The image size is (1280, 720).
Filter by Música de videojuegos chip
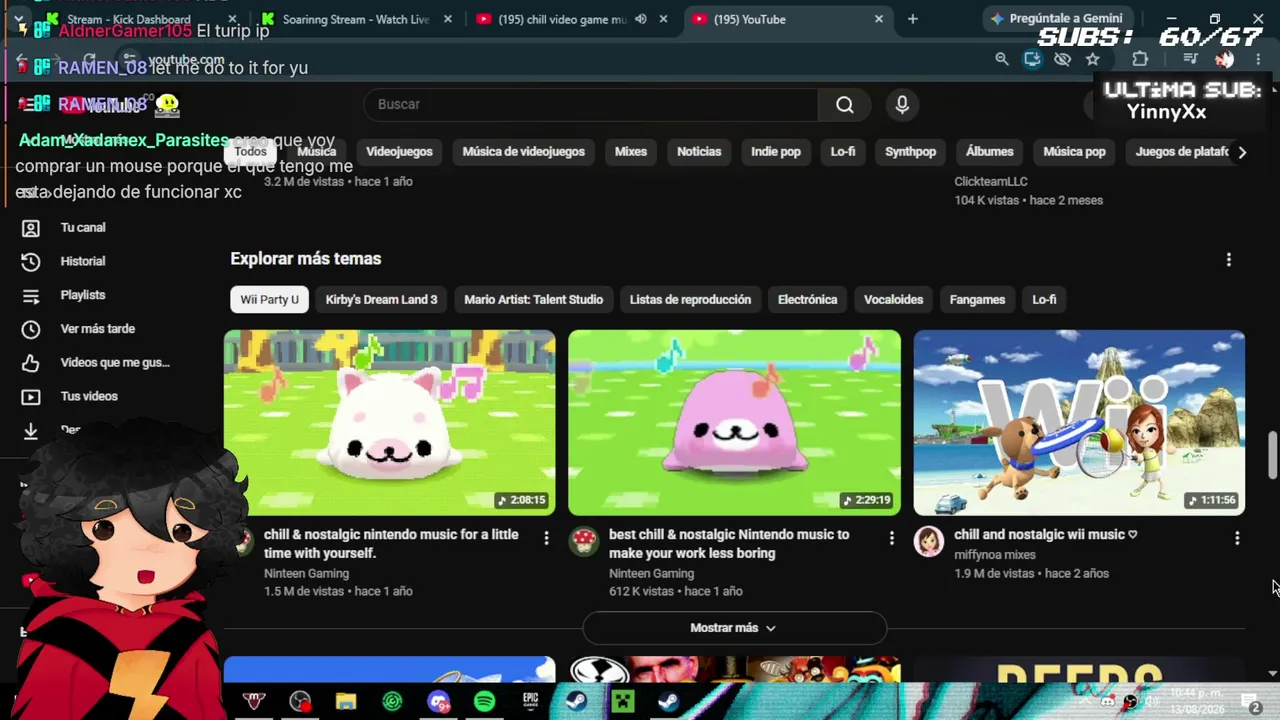523,152
